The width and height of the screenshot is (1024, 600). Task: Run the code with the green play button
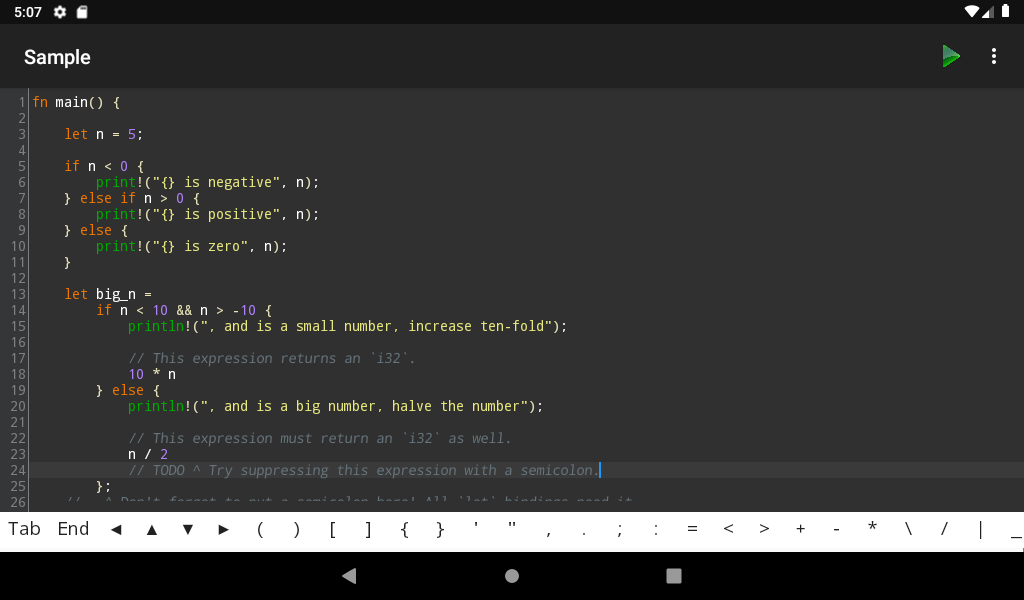(951, 56)
